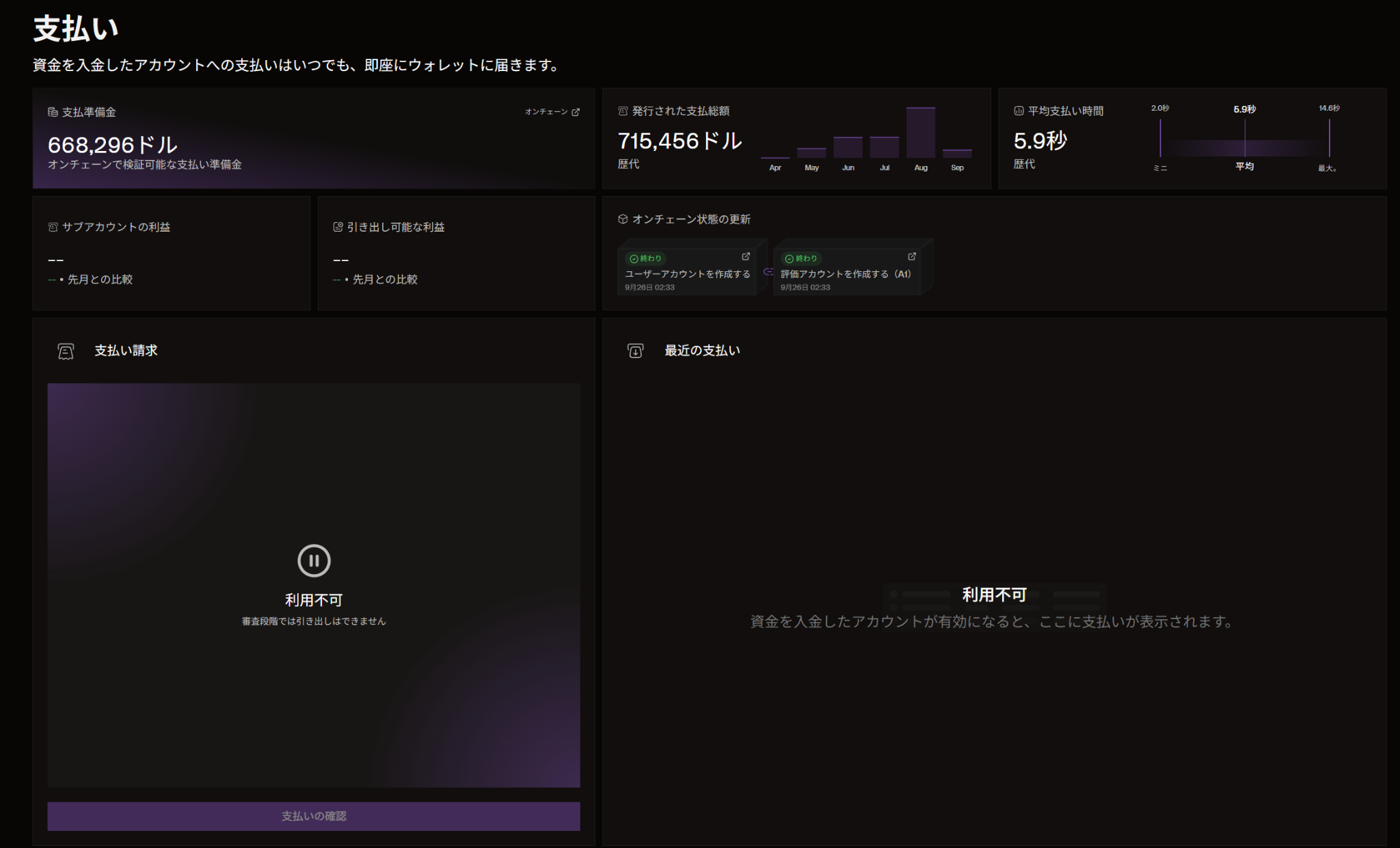The height and width of the screenshot is (848, 1400).
Task: Click 歴代 under total payouts value
Action: (x=628, y=164)
